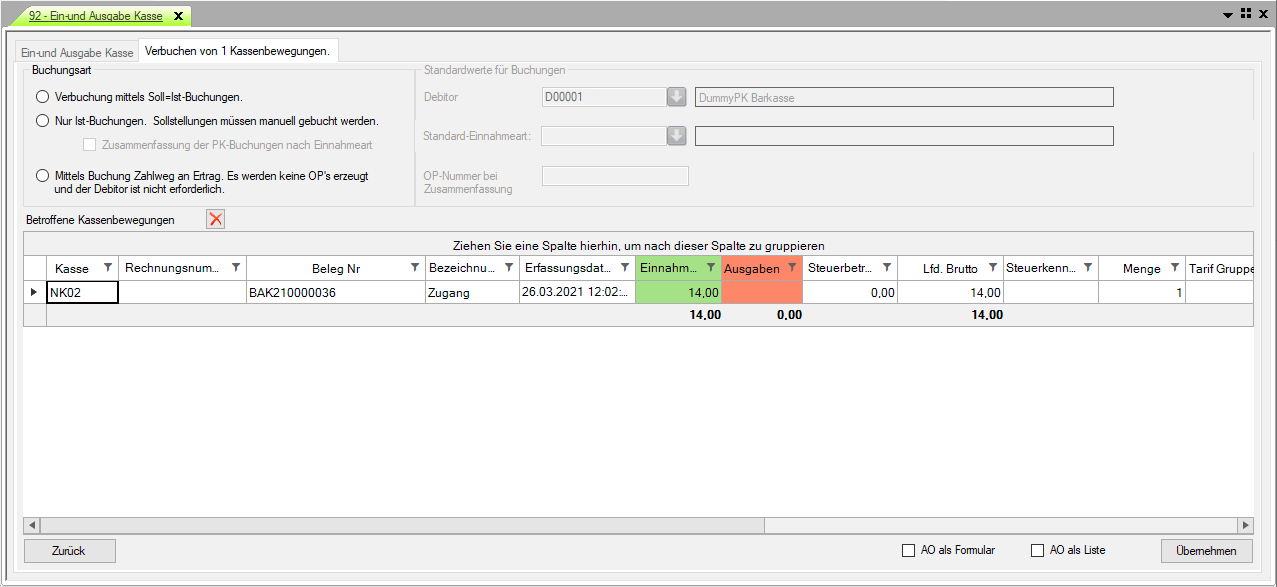Click filter icon in Kasse column header
Image resolution: width=1277 pixels, height=587 pixels.
click(x=108, y=268)
